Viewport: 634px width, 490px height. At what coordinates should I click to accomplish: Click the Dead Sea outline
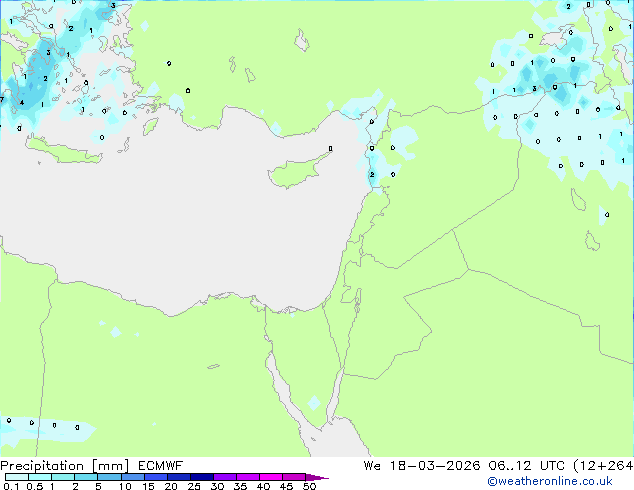[357, 301]
